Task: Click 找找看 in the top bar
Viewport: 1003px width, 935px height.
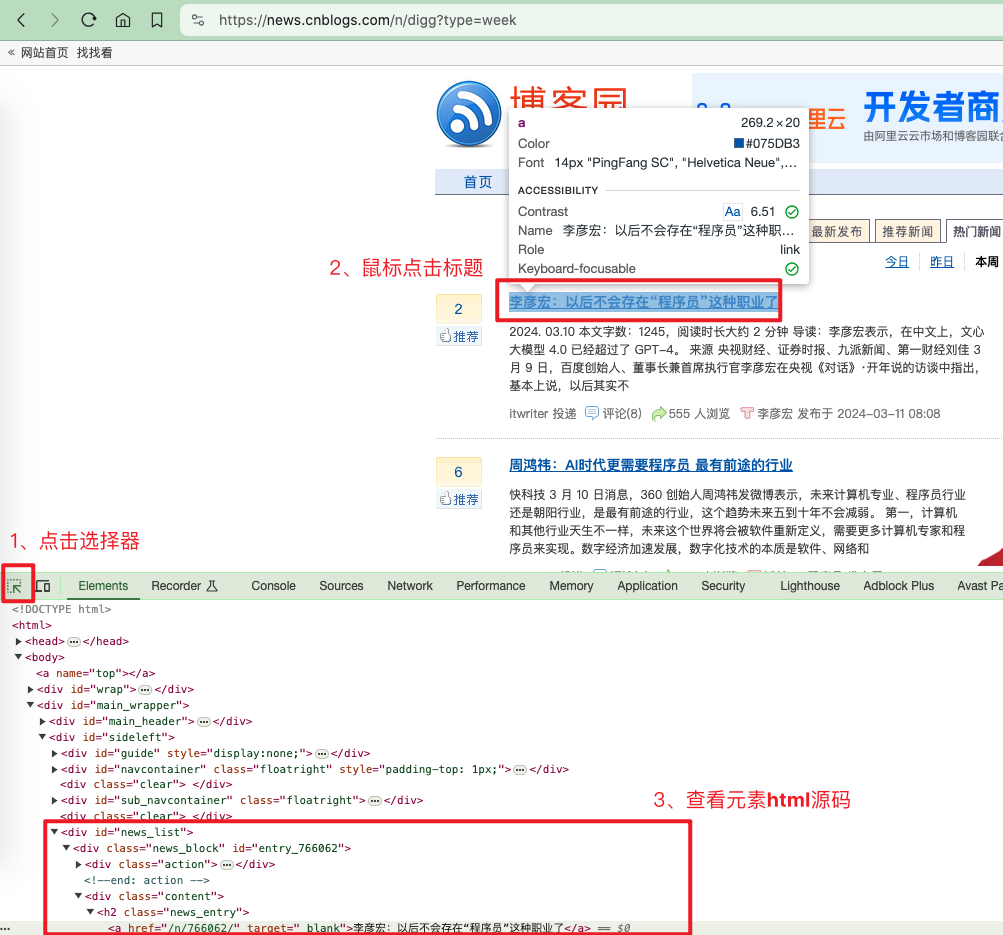Action: click(x=94, y=52)
